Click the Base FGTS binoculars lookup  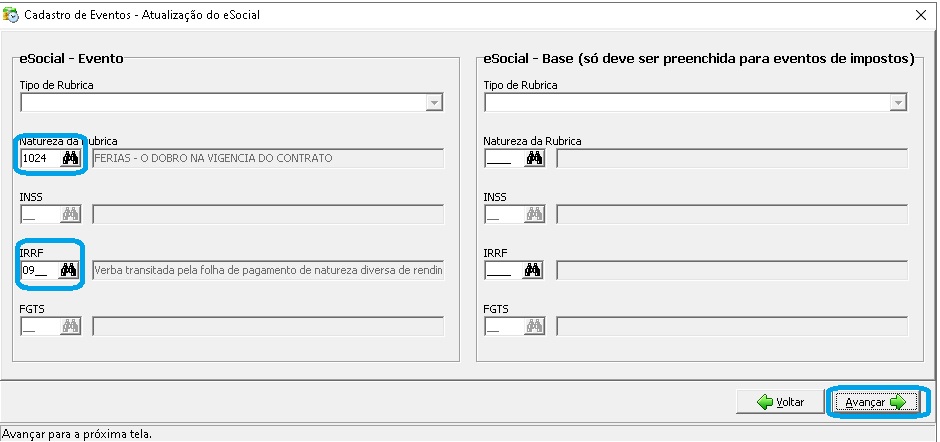pos(534,326)
